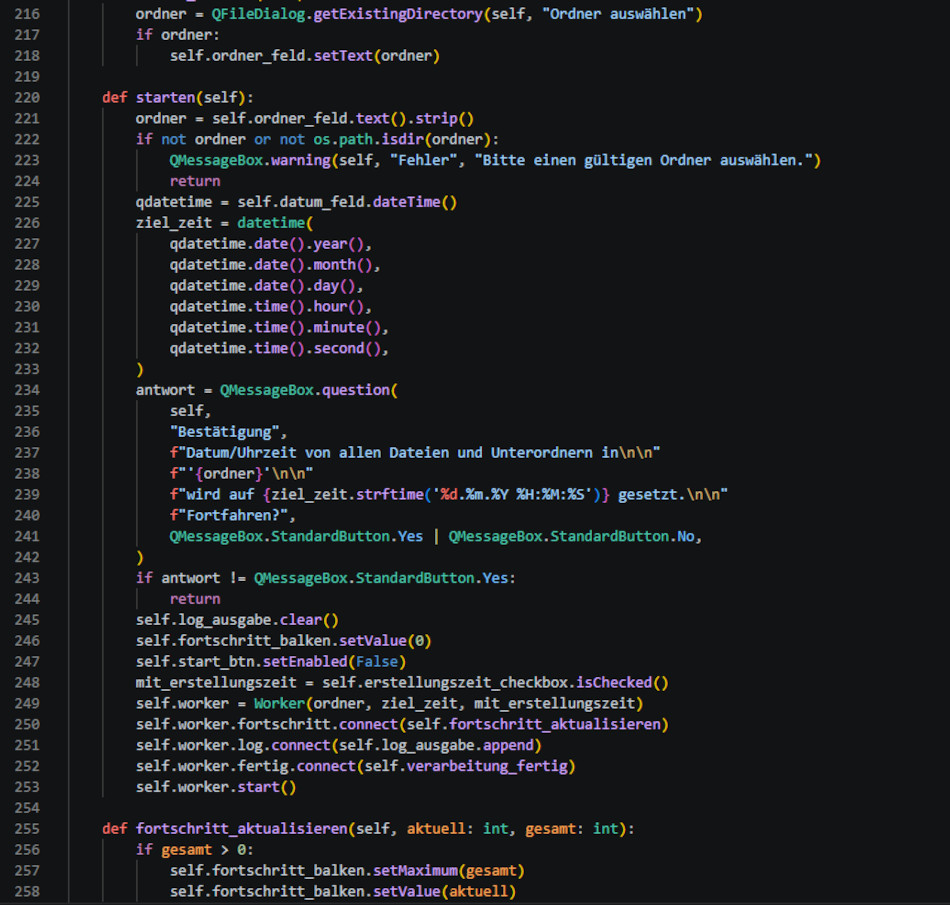The height and width of the screenshot is (905, 950).
Task: Click 'if ordner:' on line 217
Action: pyautogui.click(x=178, y=35)
